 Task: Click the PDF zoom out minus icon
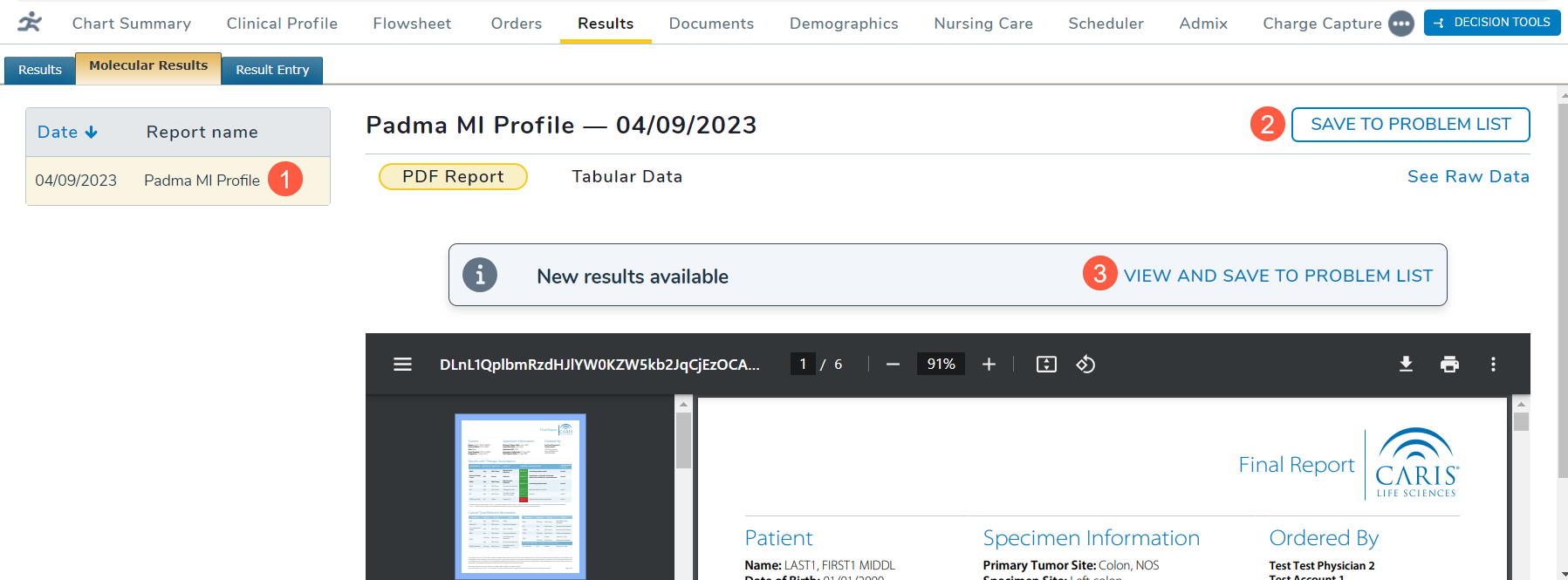[x=893, y=365]
